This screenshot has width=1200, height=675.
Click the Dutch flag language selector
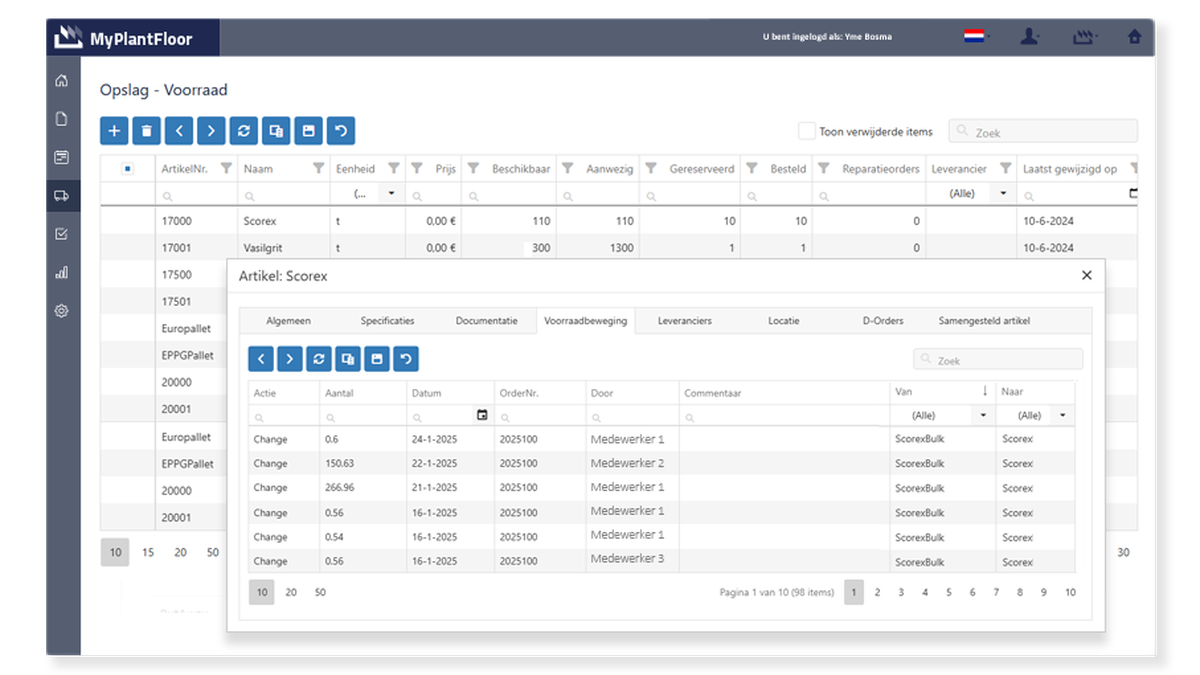974,36
